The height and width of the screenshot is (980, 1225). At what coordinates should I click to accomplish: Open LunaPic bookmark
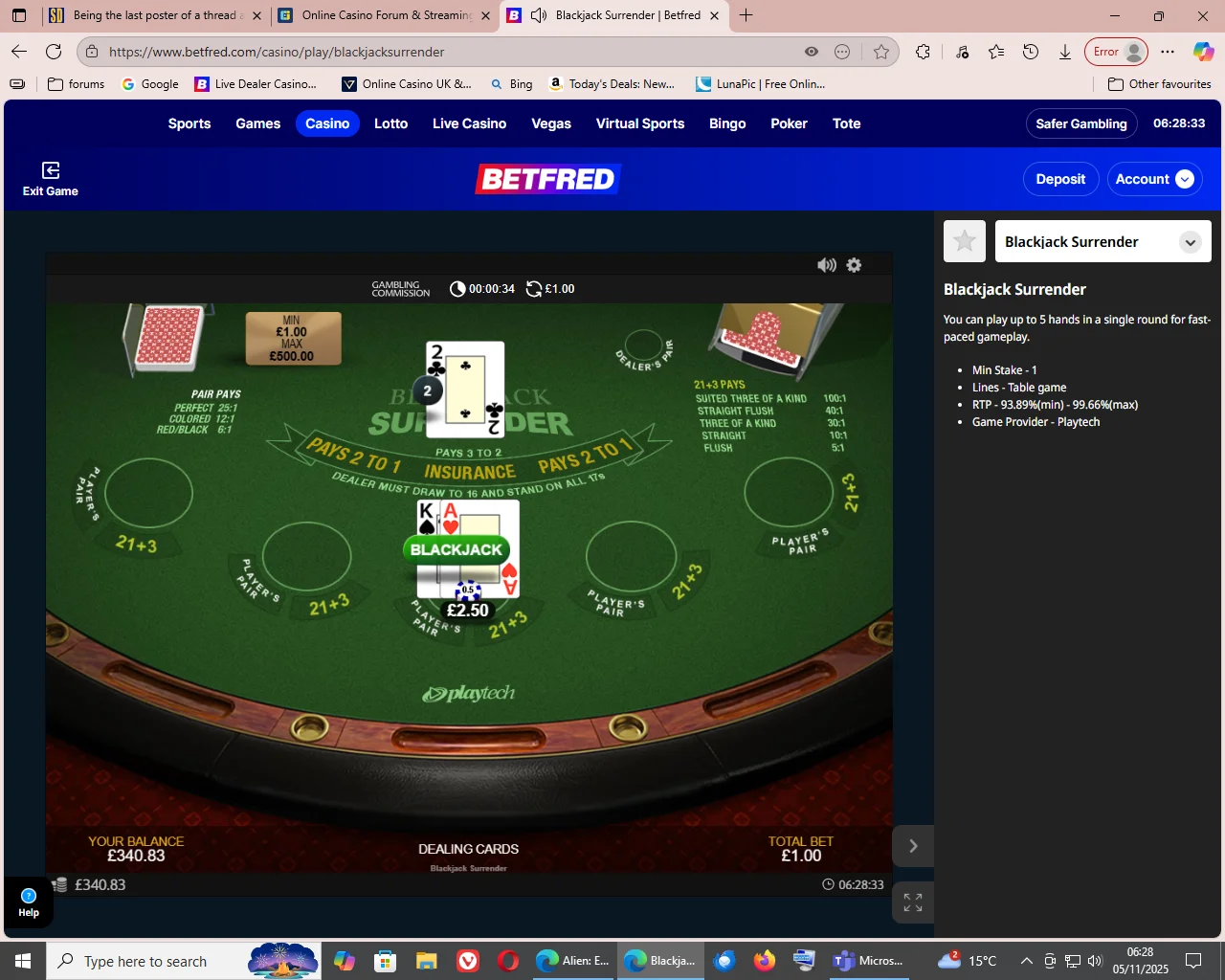(x=761, y=84)
